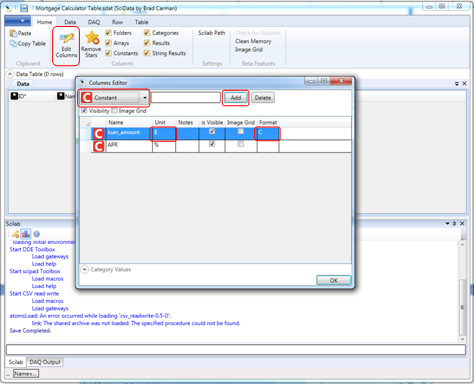The image size is (474, 384).
Task: Toggle the Categories checkbox
Action: tap(147, 33)
